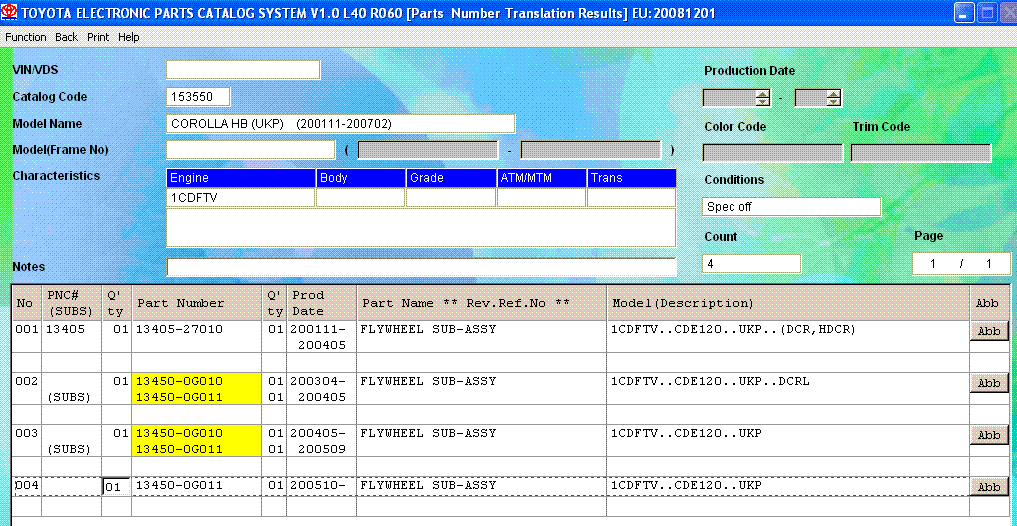Select highlighted 13450-0G010 in row 003
The height and width of the screenshot is (526, 1017).
point(179,433)
